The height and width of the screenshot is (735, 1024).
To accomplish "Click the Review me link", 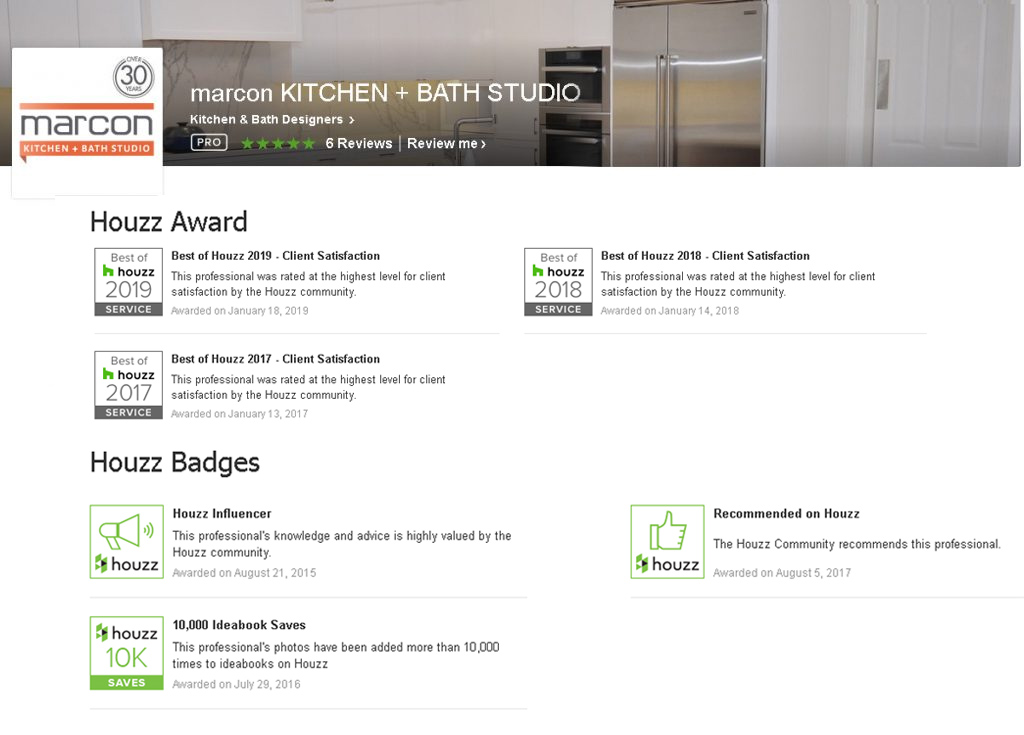I will (446, 144).
